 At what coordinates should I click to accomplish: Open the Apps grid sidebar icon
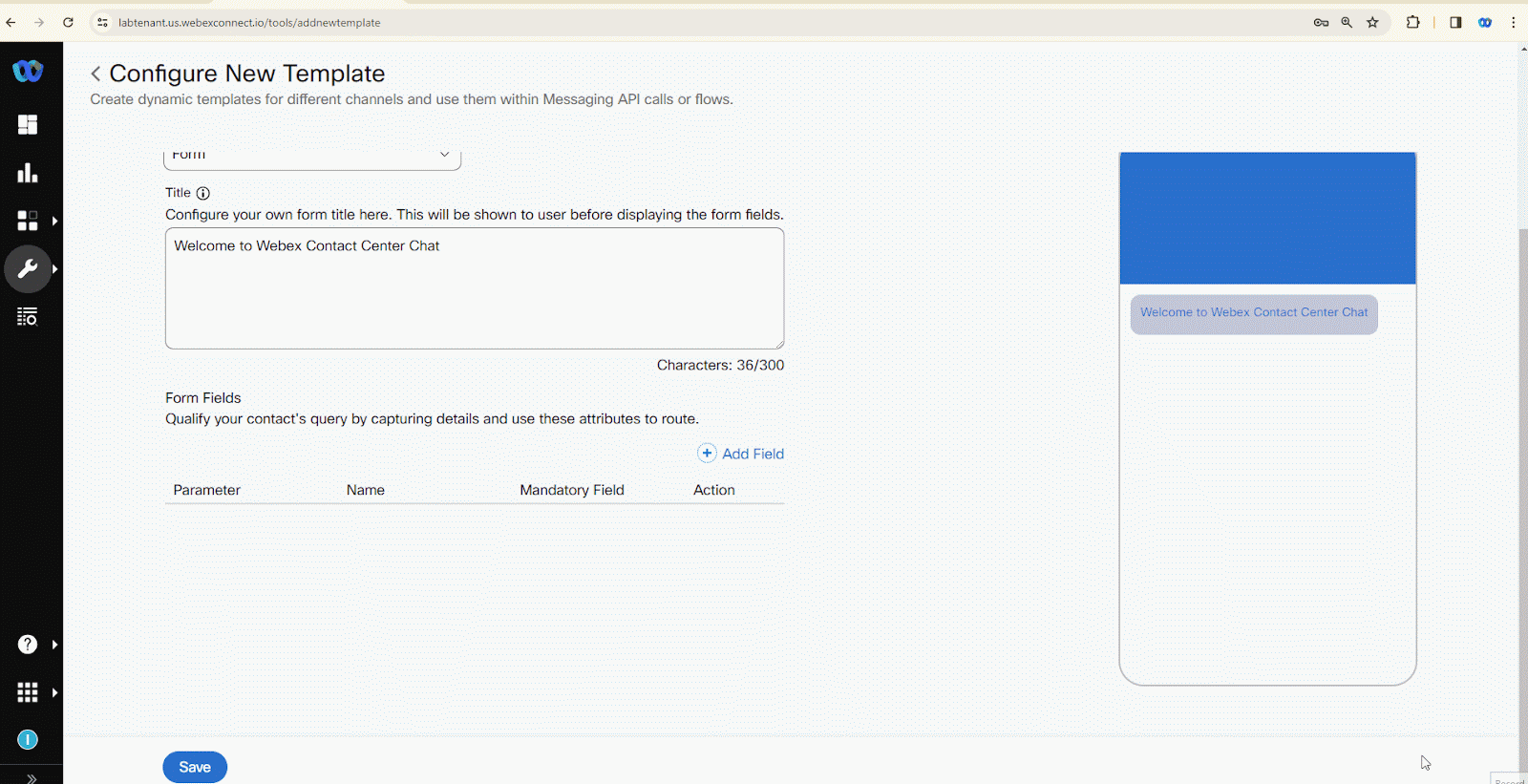[28, 221]
